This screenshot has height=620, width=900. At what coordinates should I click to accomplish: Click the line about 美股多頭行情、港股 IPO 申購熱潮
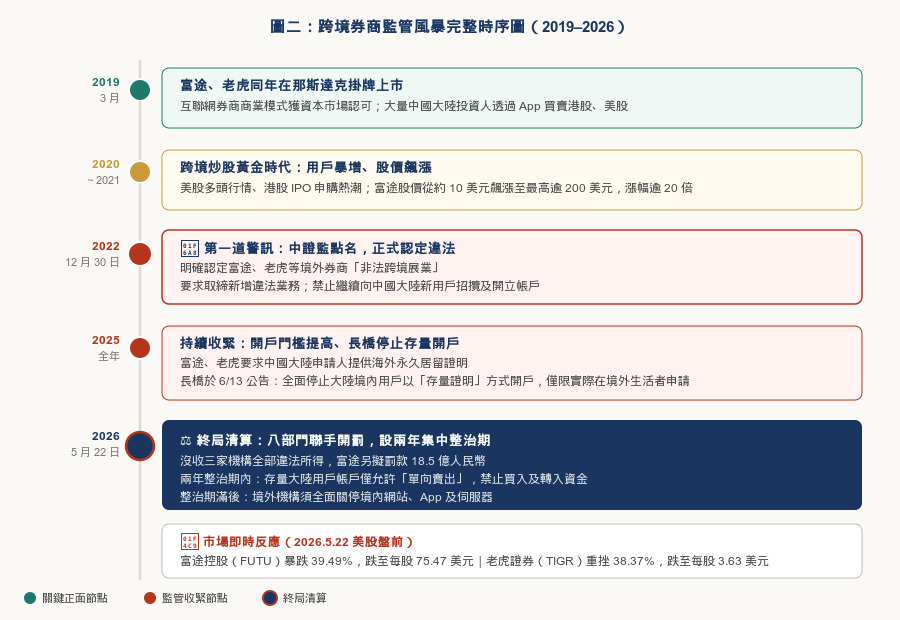click(436, 188)
